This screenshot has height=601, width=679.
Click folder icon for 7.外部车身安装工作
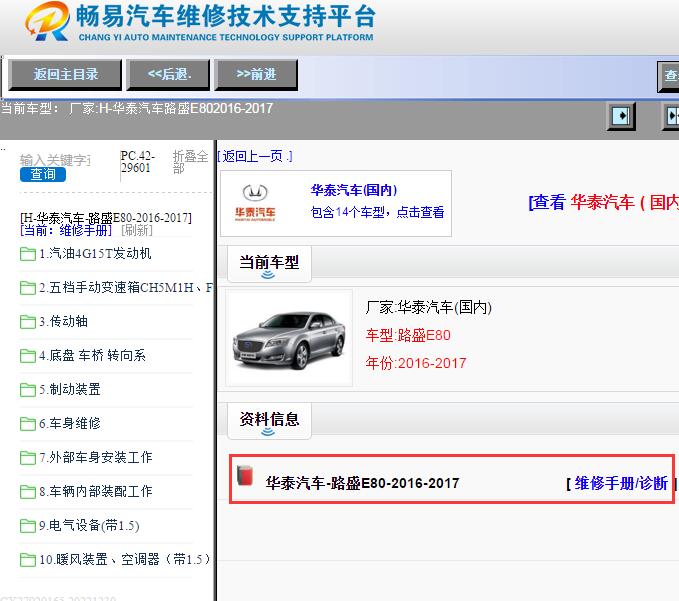[28, 458]
